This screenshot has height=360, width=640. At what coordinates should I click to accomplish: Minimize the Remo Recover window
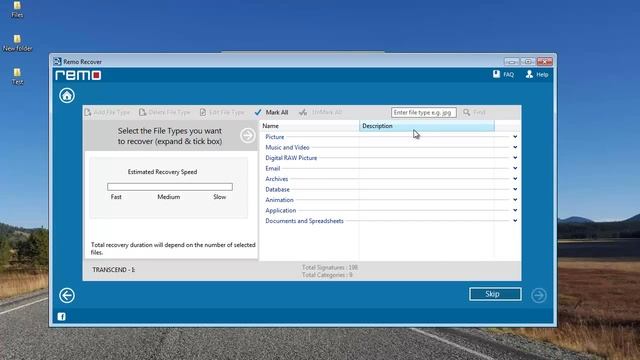(x=511, y=62)
